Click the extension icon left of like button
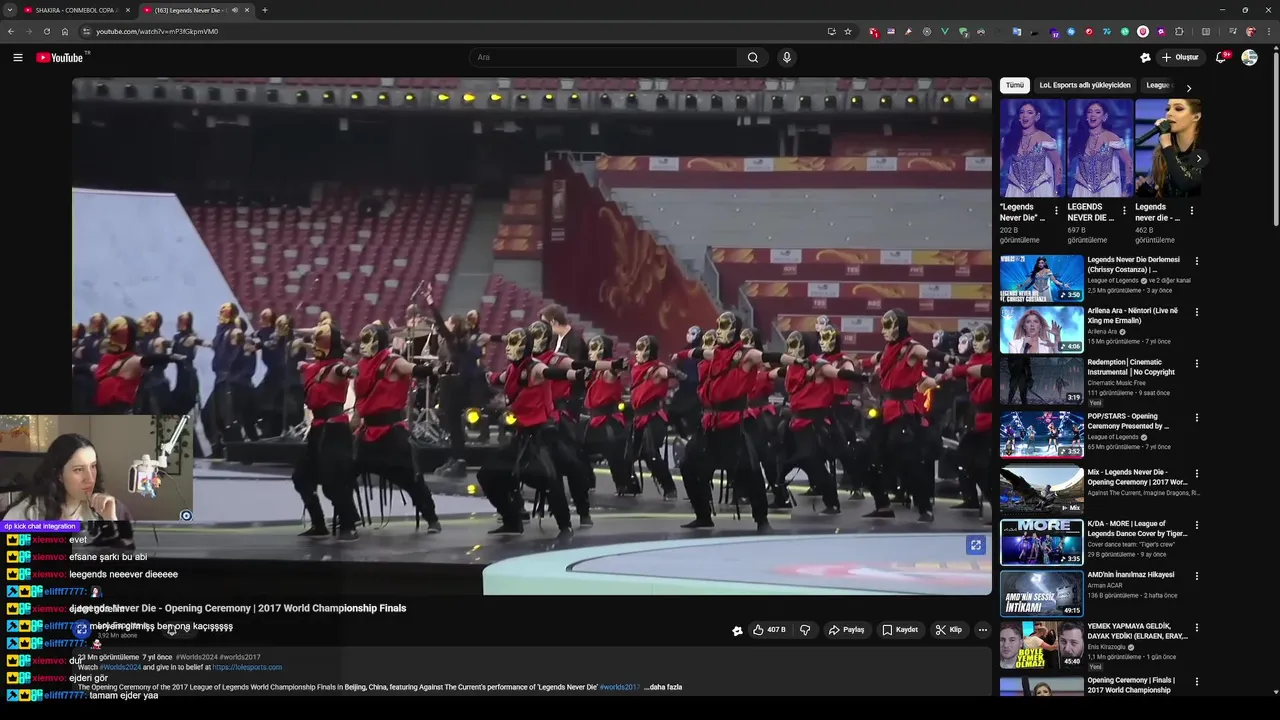 (737, 630)
